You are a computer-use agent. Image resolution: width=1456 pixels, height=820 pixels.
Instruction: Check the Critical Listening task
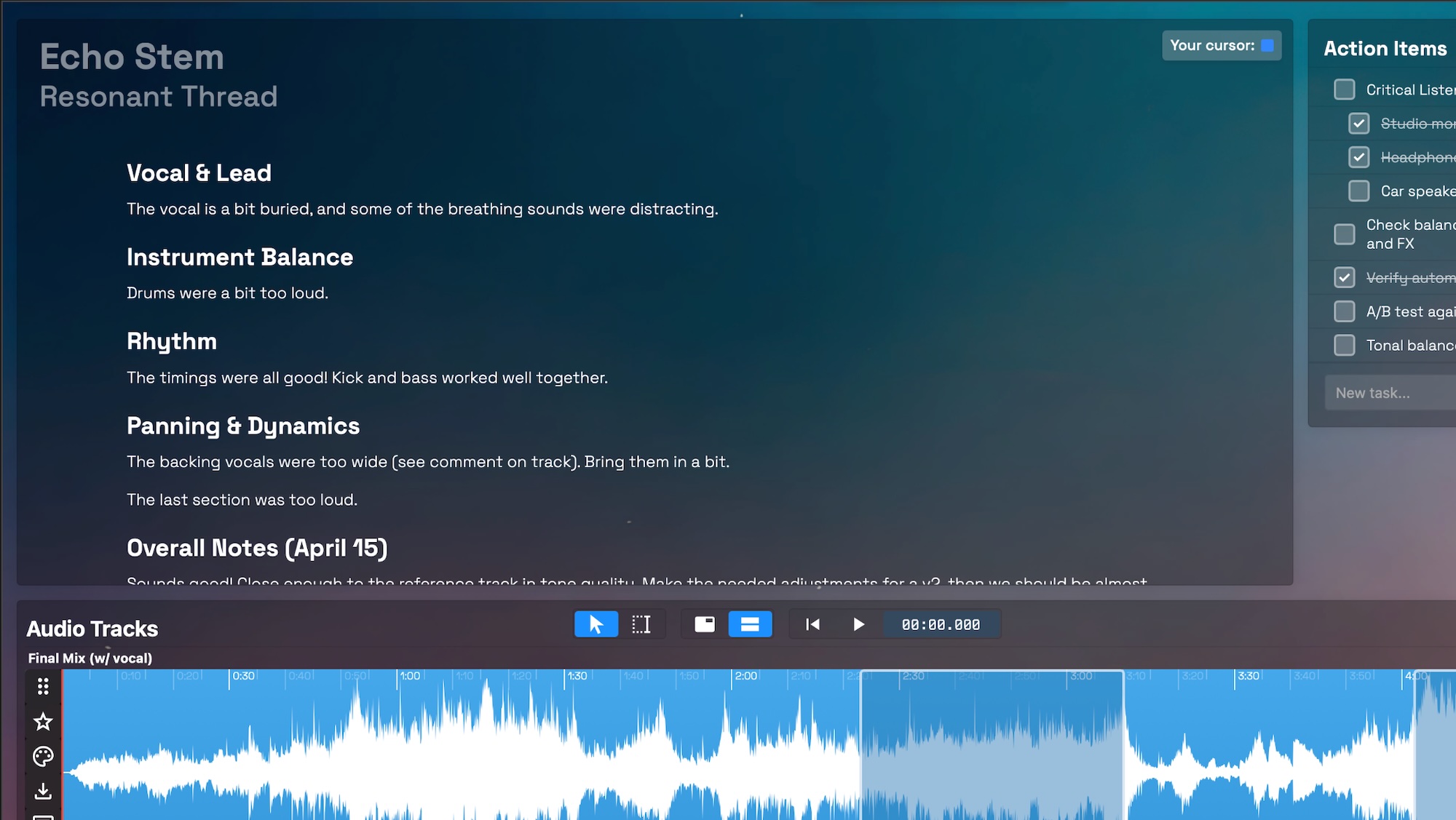tap(1344, 89)
